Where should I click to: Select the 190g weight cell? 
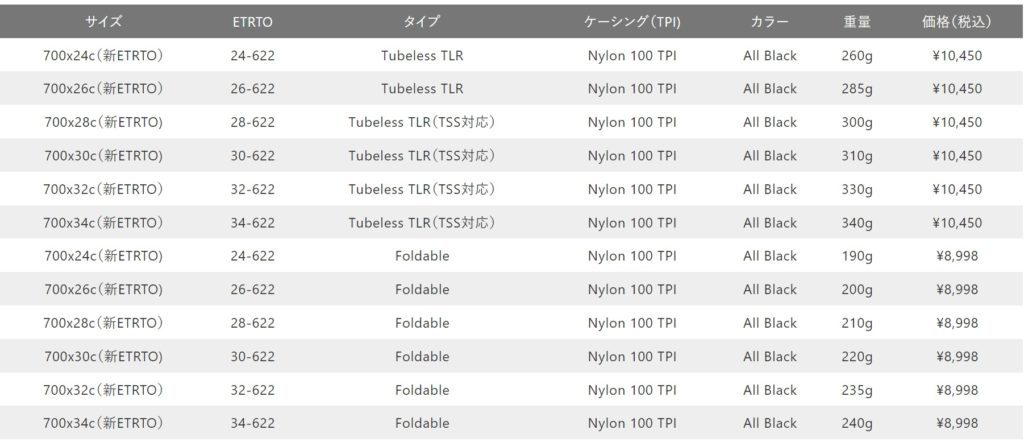pyautogui.click(x=857, y=256)
